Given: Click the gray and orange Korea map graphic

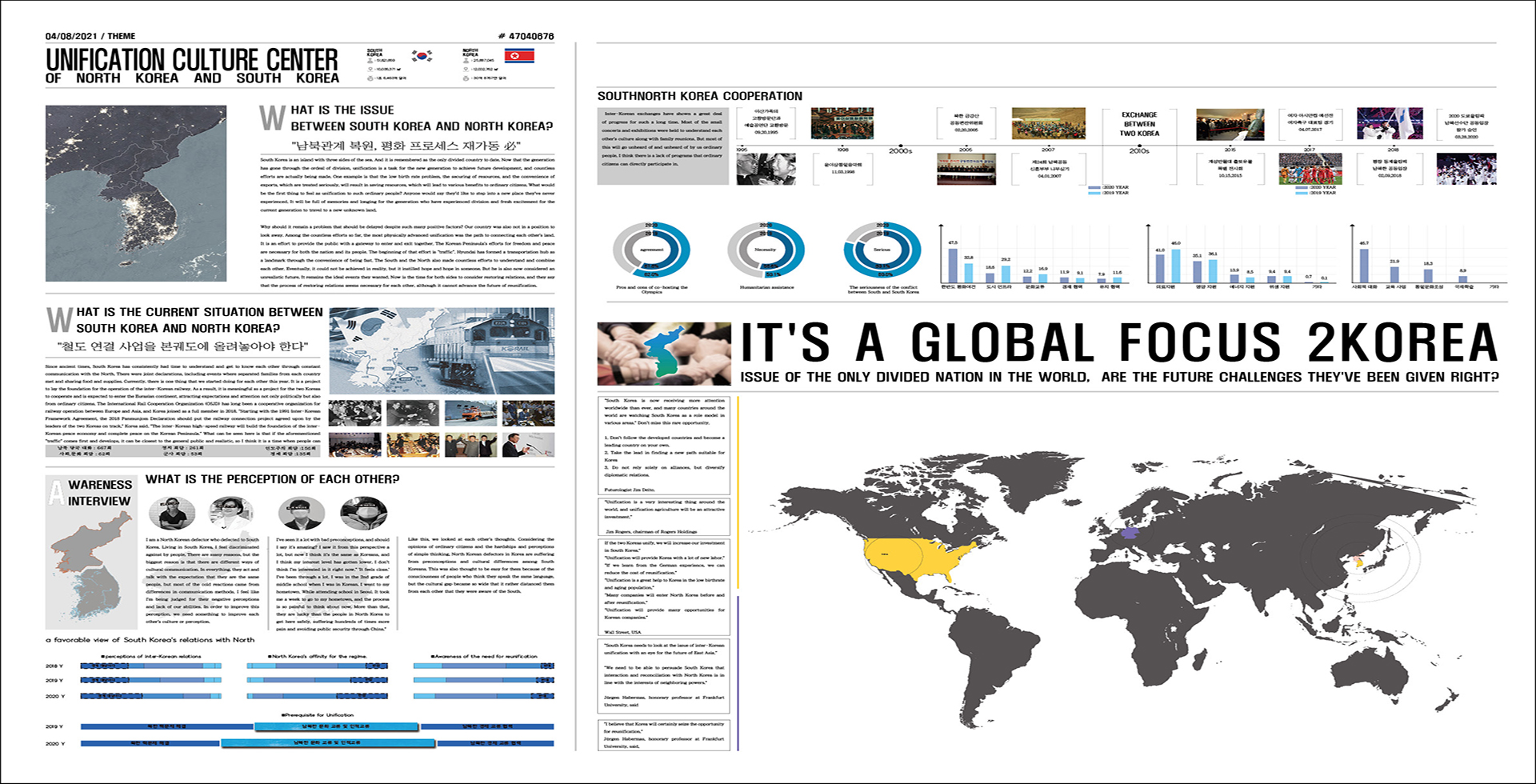Looking at the screenshot, I should (91, 567).
